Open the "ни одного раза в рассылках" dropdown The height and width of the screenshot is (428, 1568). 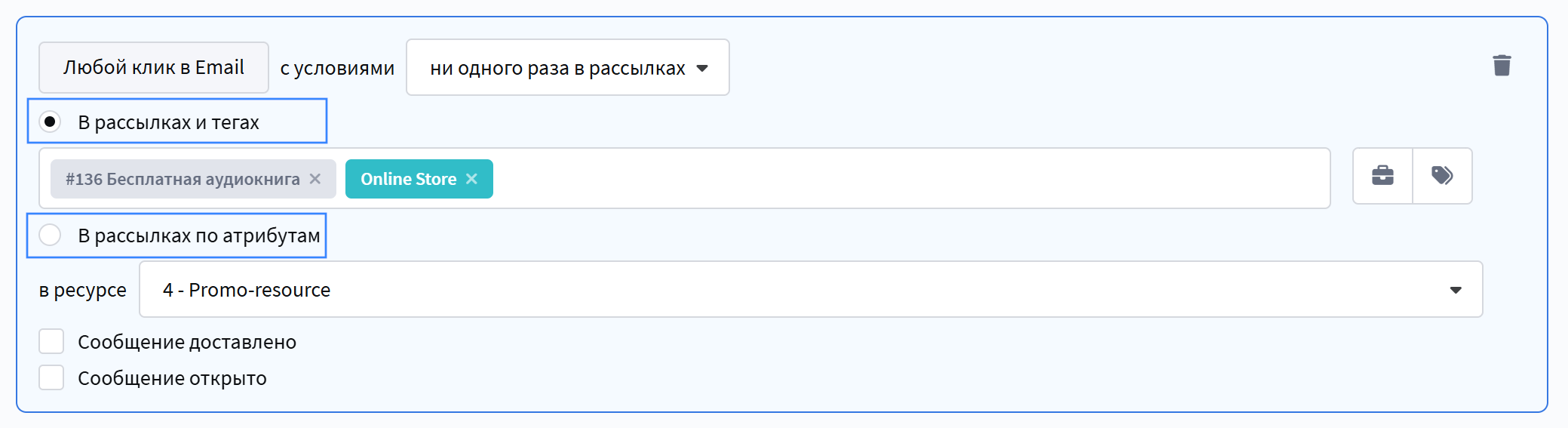coord(558,68)
